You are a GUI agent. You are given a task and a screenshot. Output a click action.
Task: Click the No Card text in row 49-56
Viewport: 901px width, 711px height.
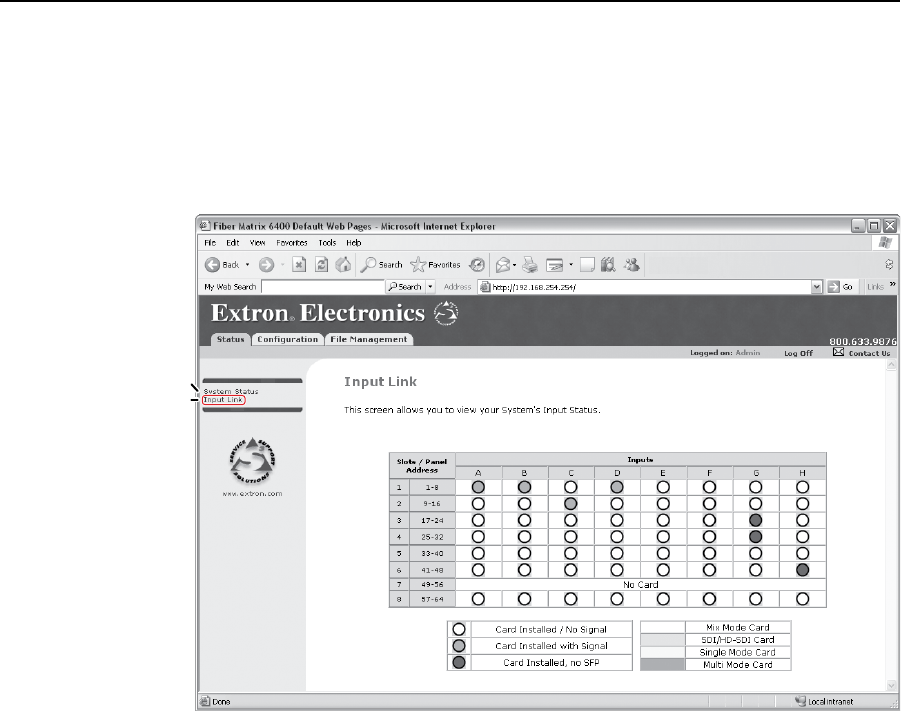641,585
